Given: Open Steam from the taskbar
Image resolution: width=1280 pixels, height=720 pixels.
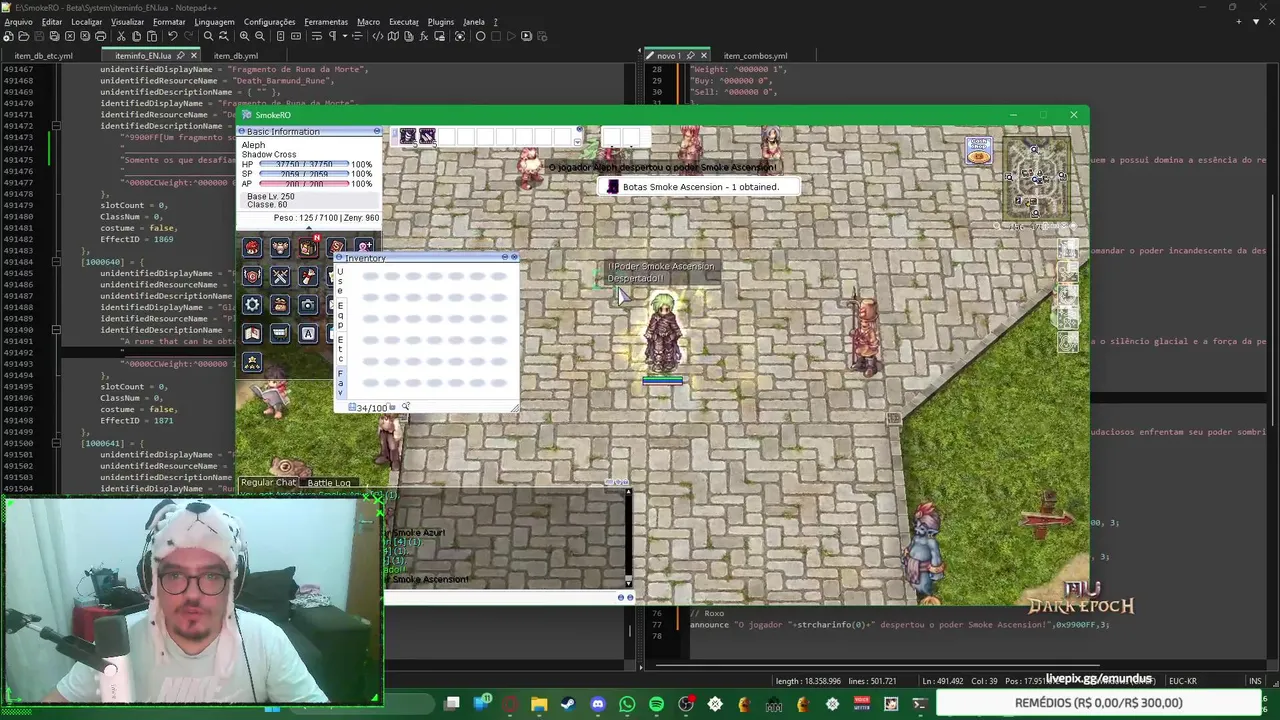Looking at the screenshot, I should (x=568, y=704).
